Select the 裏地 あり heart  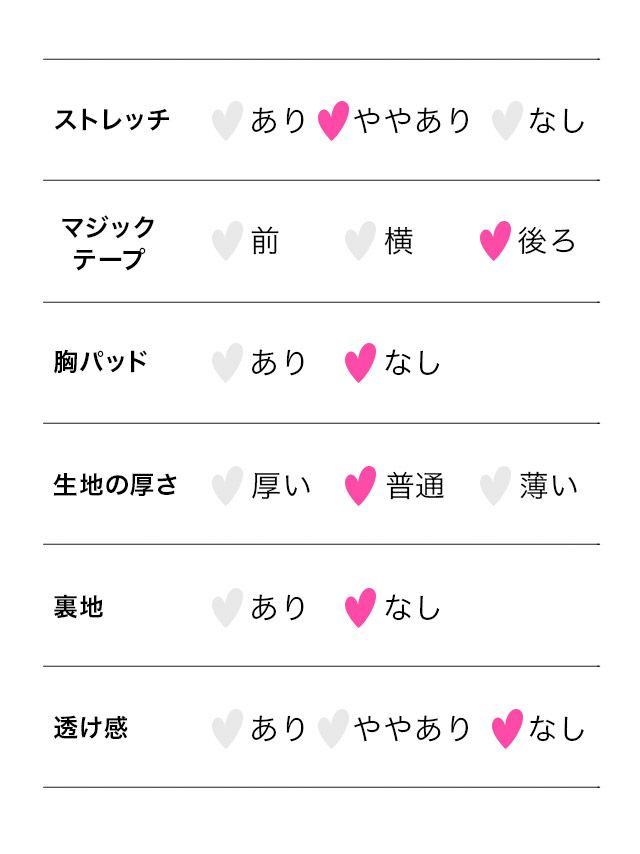pyautogui.click(x=227, y=608)
